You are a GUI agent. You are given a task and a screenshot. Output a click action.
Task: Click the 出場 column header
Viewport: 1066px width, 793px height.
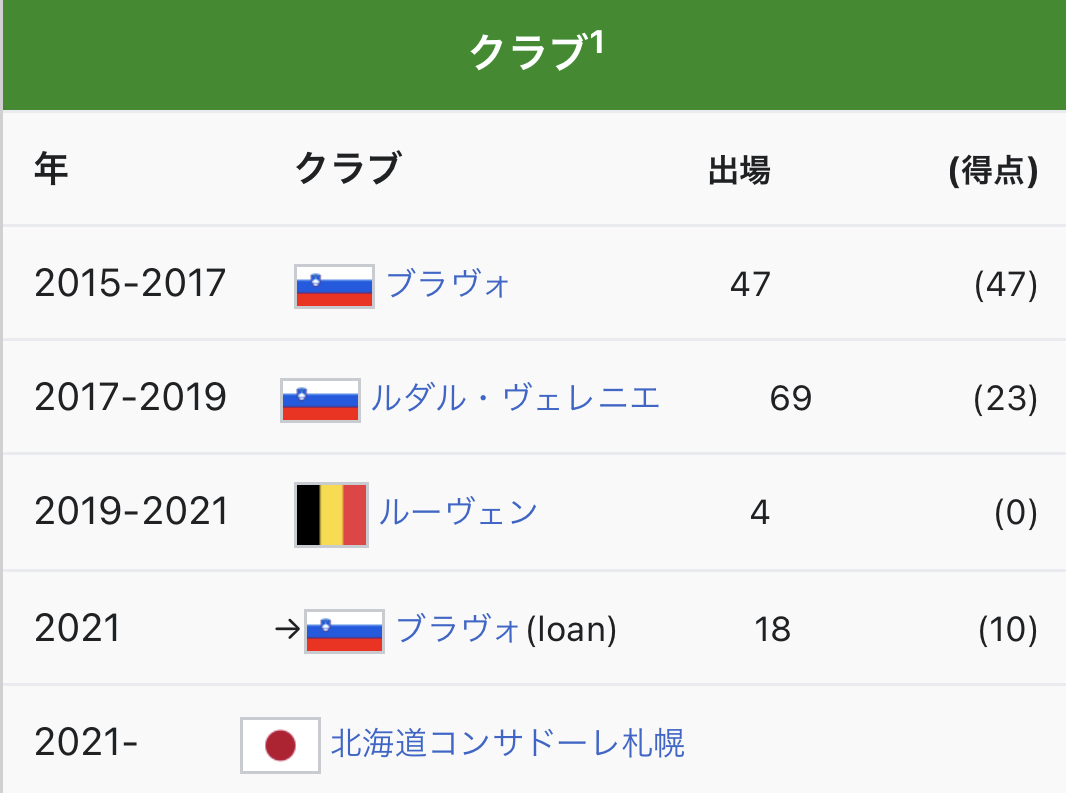click(739, 171)
